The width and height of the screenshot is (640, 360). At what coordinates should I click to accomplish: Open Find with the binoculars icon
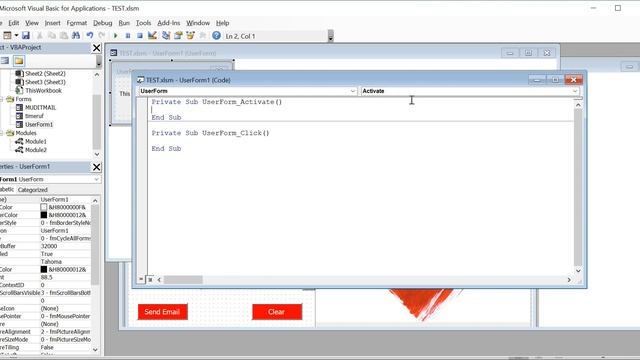point(76,36)
